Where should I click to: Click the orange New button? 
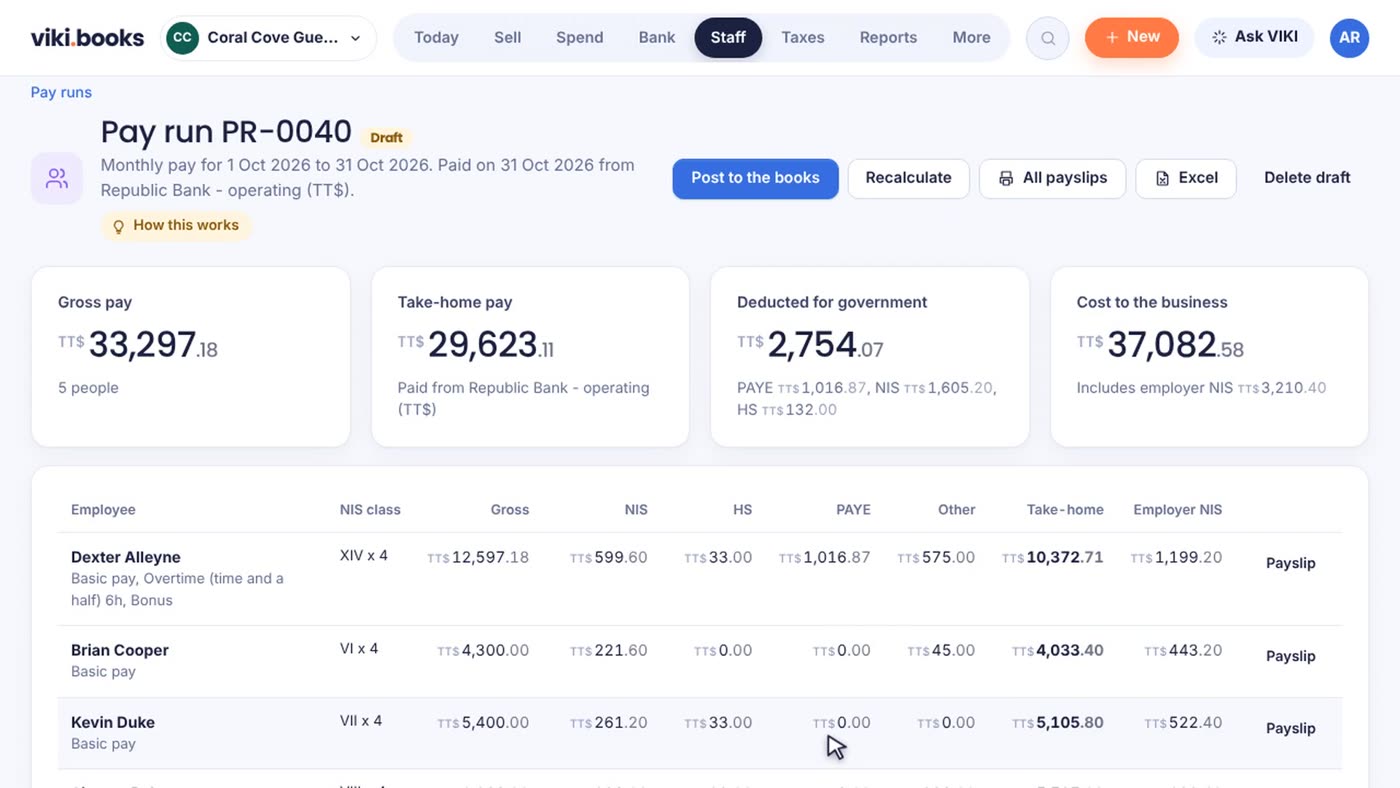[1132, 37]
